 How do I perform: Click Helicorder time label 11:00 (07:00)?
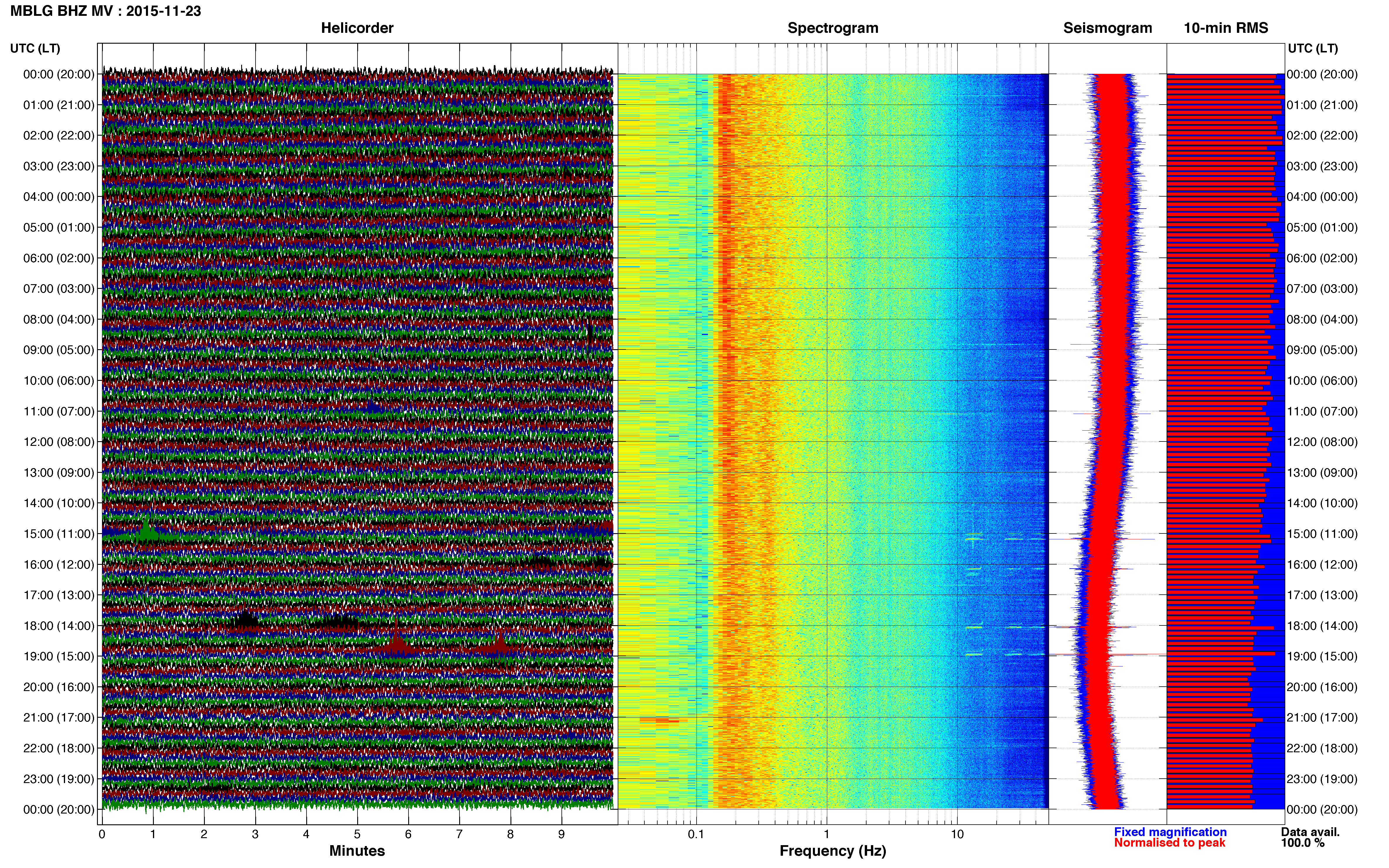pyautogui.click(x=59, y=412)
